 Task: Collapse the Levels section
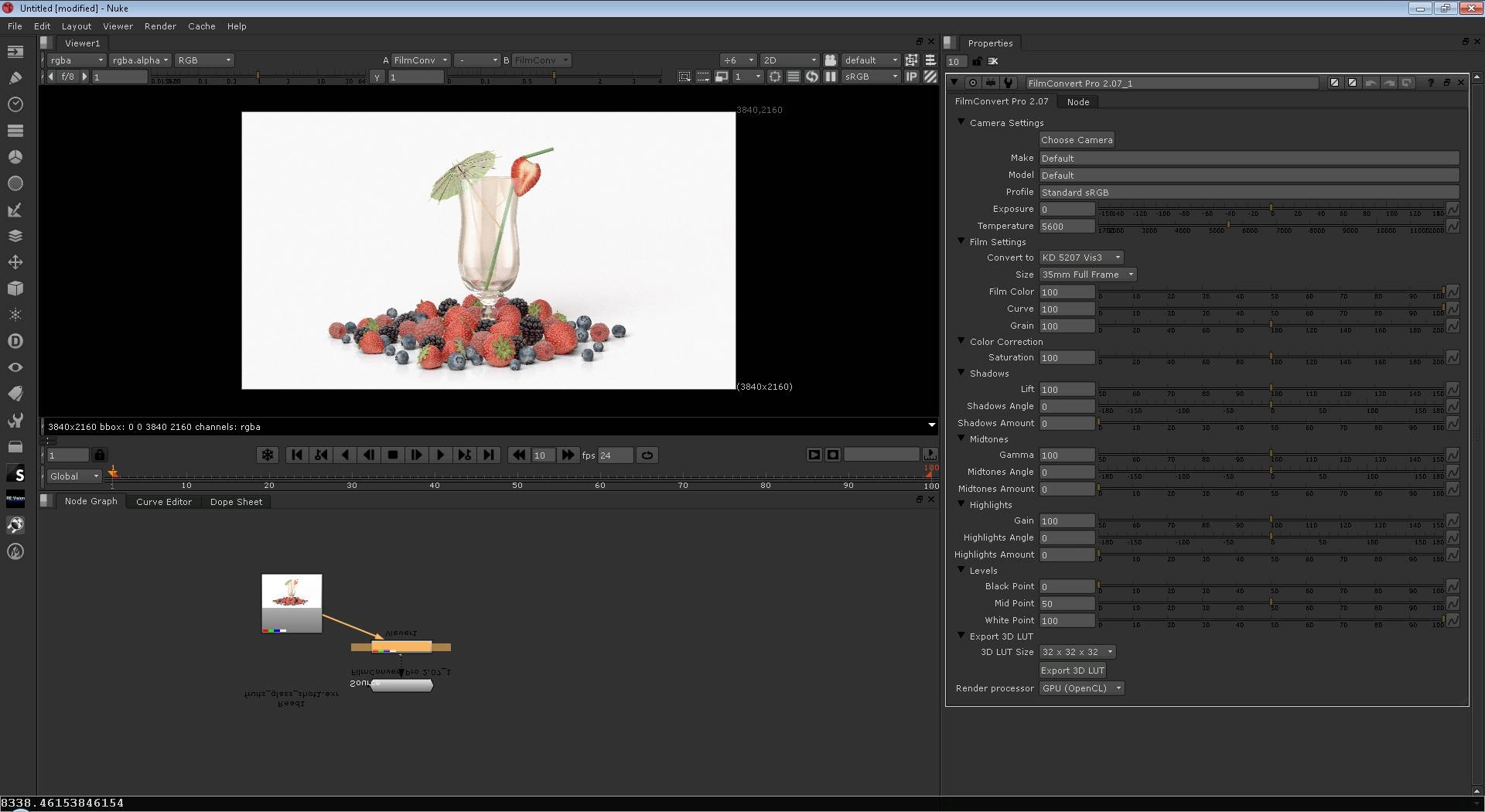961,570
